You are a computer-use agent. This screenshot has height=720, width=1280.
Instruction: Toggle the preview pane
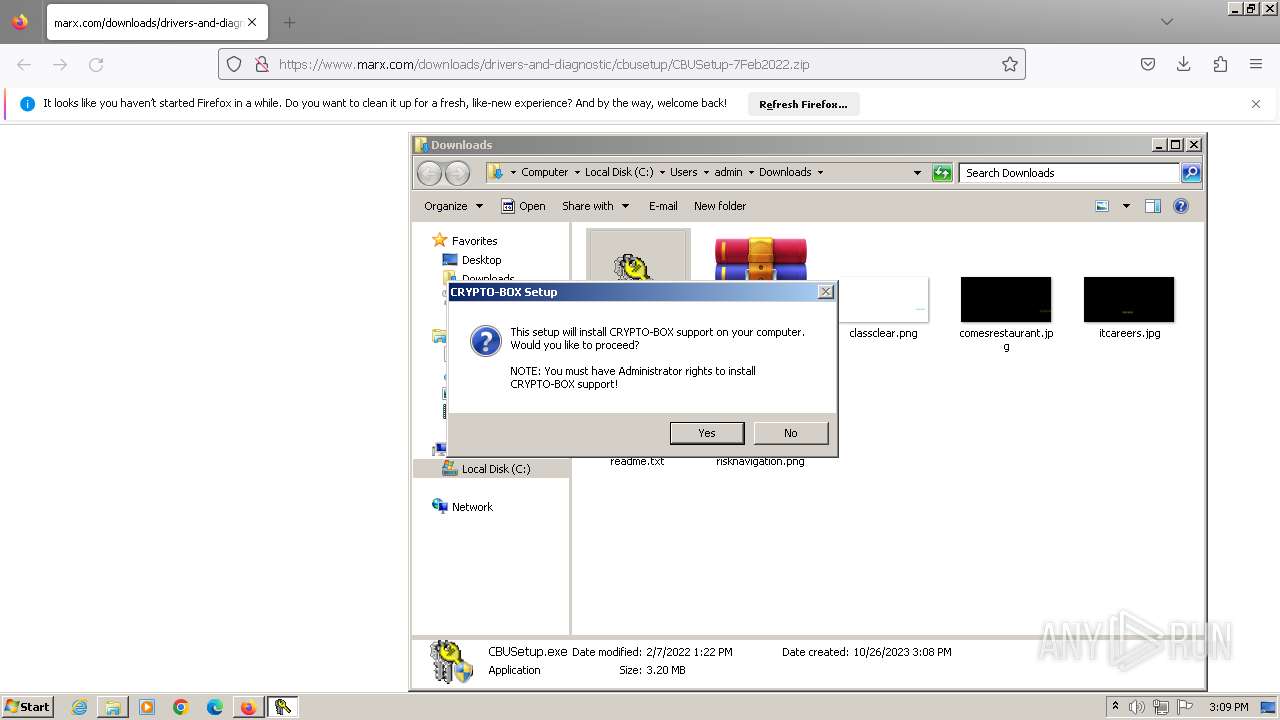tap(1153, 206)
